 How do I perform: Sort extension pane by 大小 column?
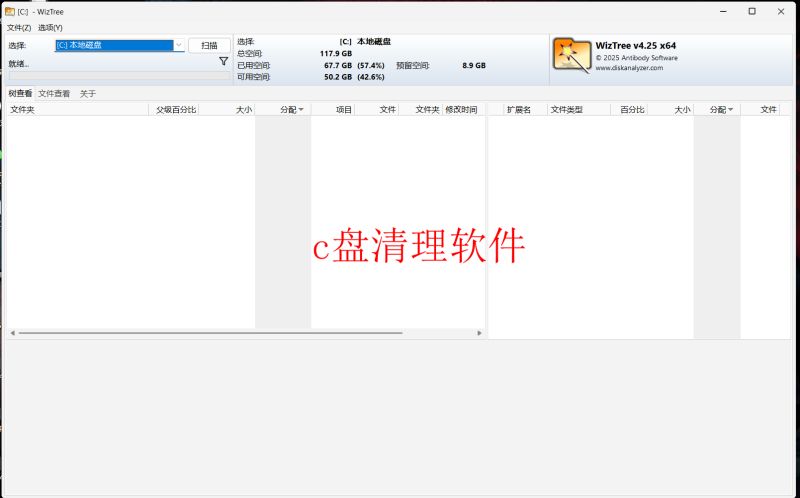pyautogui.click(x=670, y=110)
